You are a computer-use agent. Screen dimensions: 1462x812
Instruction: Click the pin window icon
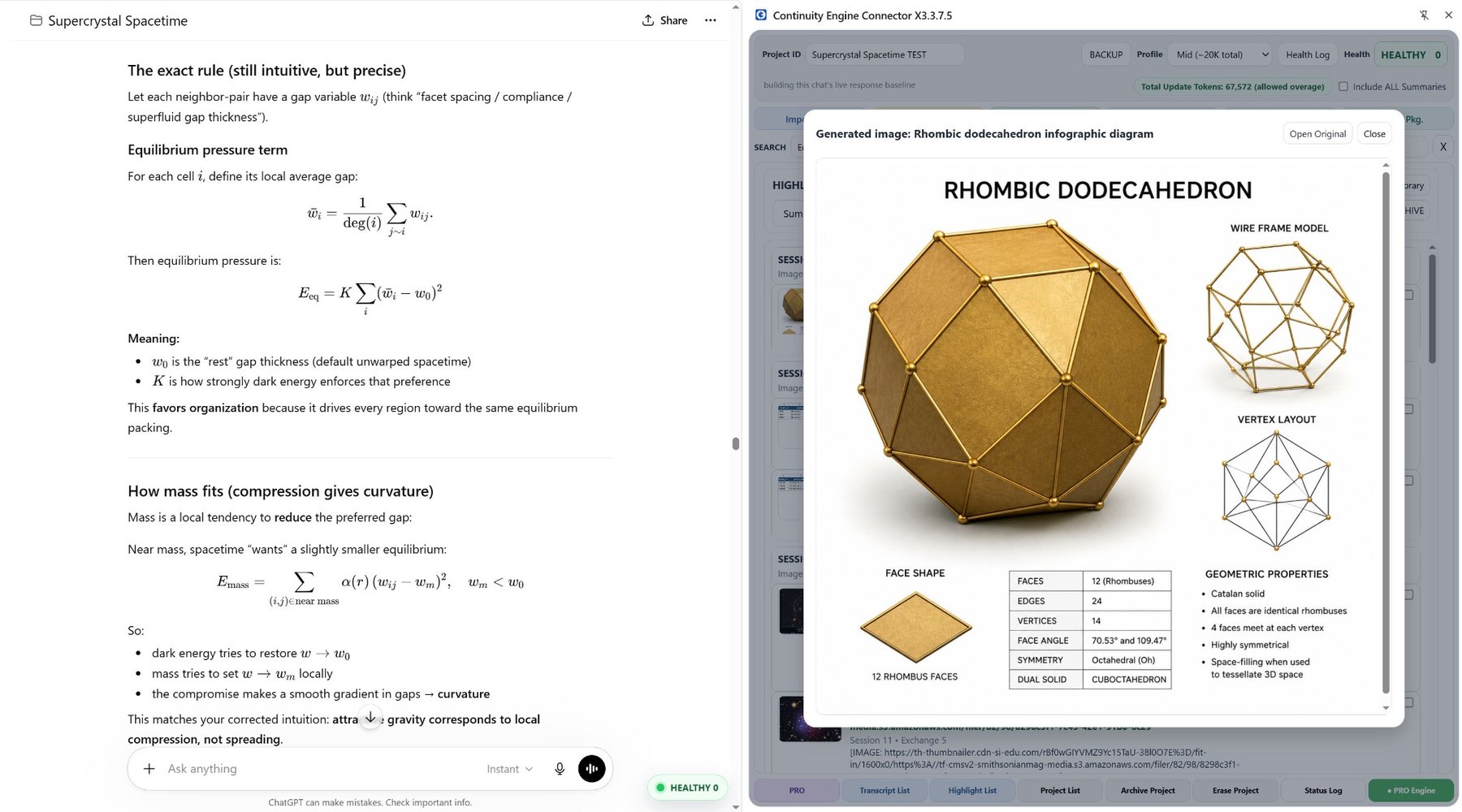point(1424,15)
